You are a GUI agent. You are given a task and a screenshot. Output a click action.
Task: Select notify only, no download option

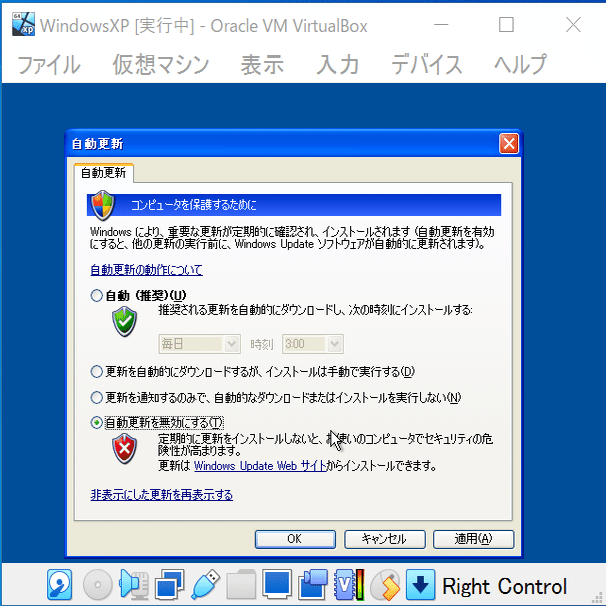click(96, 397)
